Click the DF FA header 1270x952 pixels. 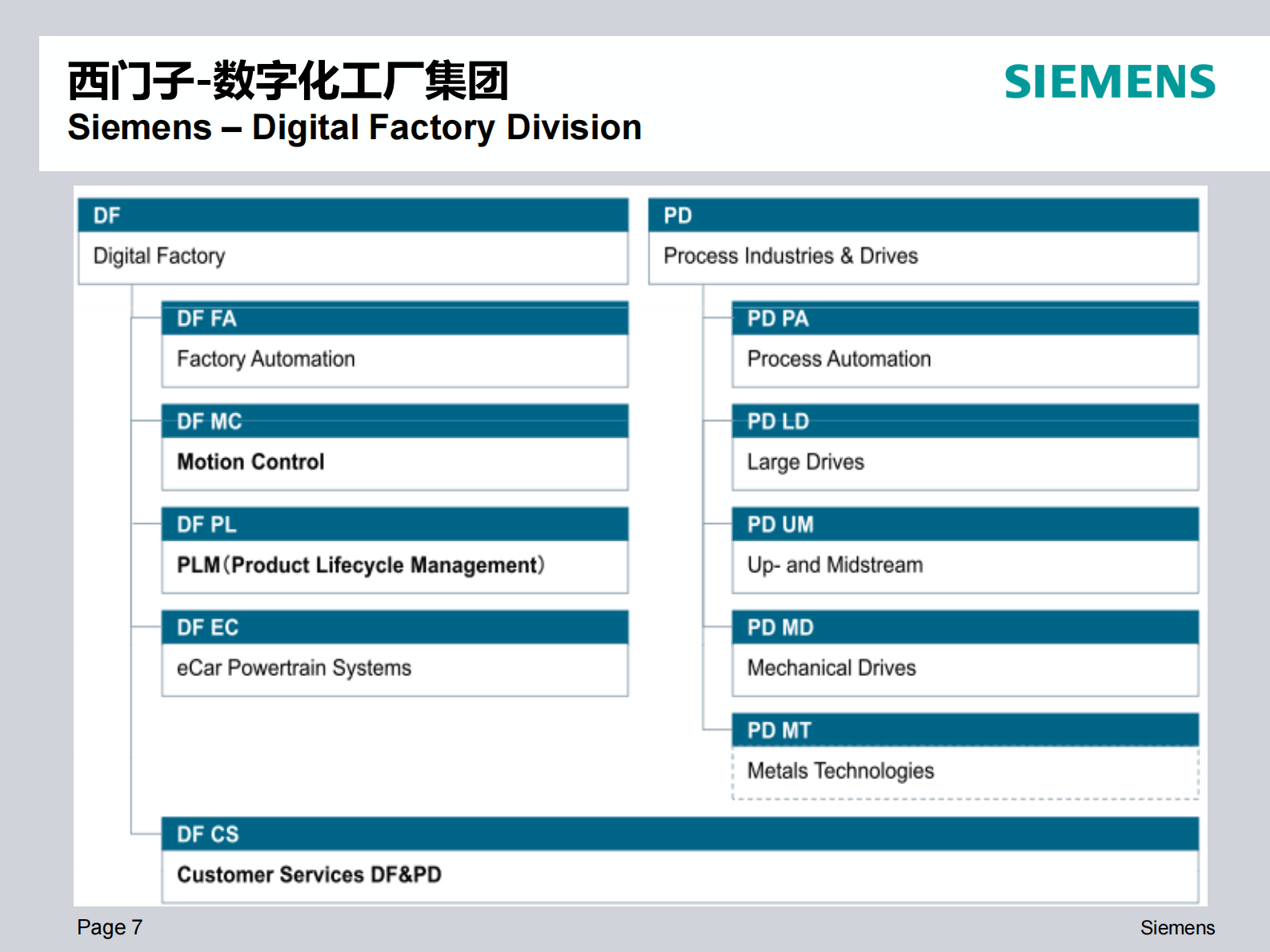pos(395,318)
